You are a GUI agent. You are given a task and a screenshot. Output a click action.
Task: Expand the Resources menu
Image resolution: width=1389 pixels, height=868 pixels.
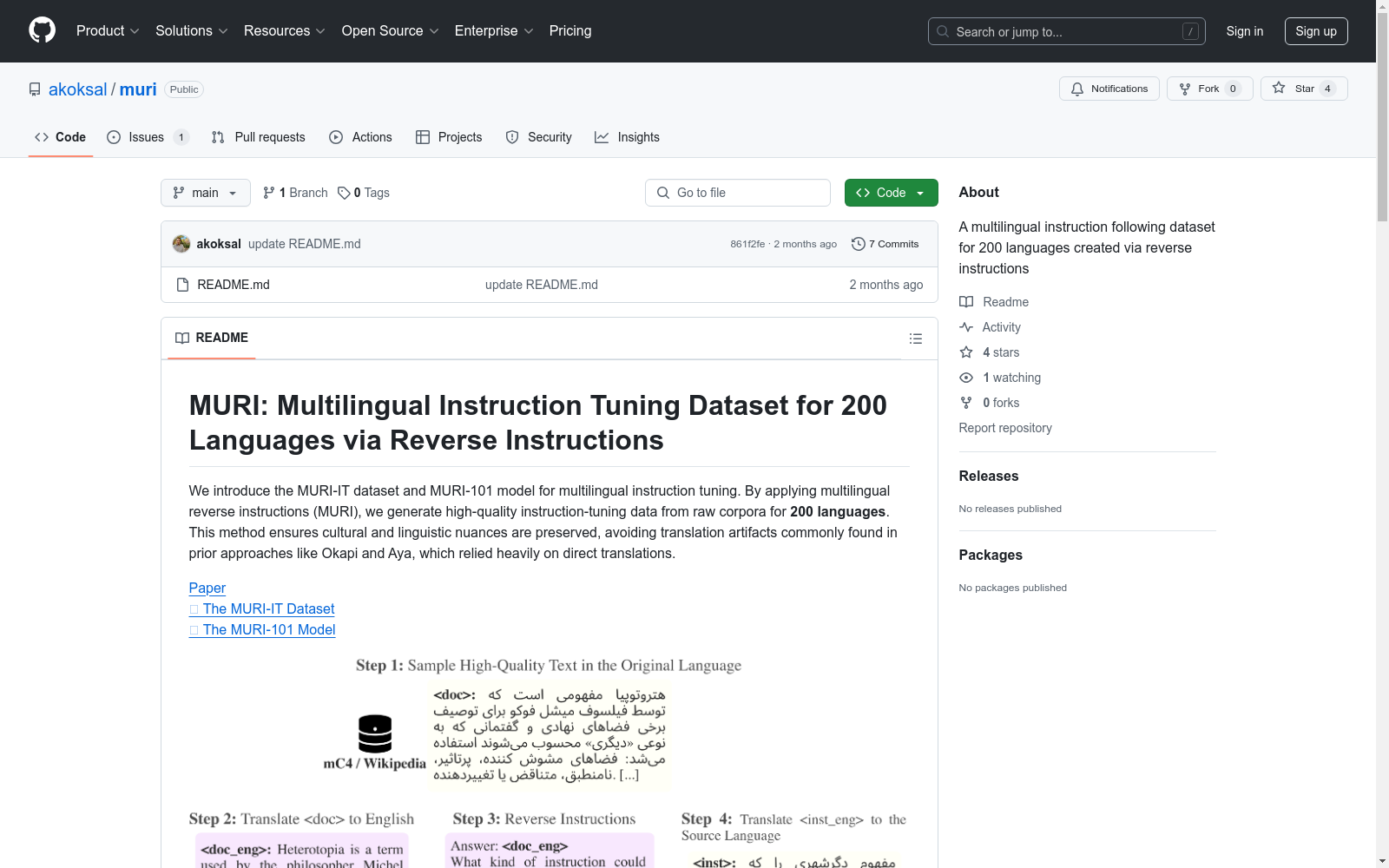285,31
